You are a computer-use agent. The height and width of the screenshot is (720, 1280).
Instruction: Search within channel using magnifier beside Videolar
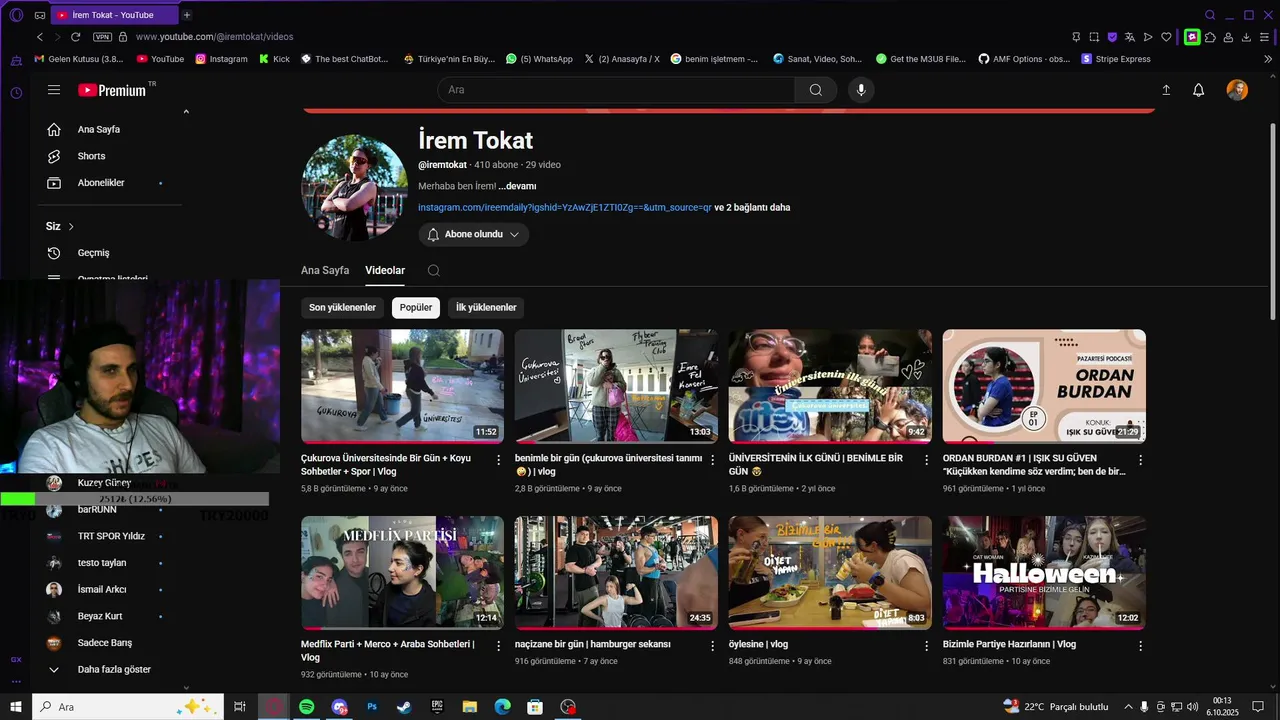point(433,270)
